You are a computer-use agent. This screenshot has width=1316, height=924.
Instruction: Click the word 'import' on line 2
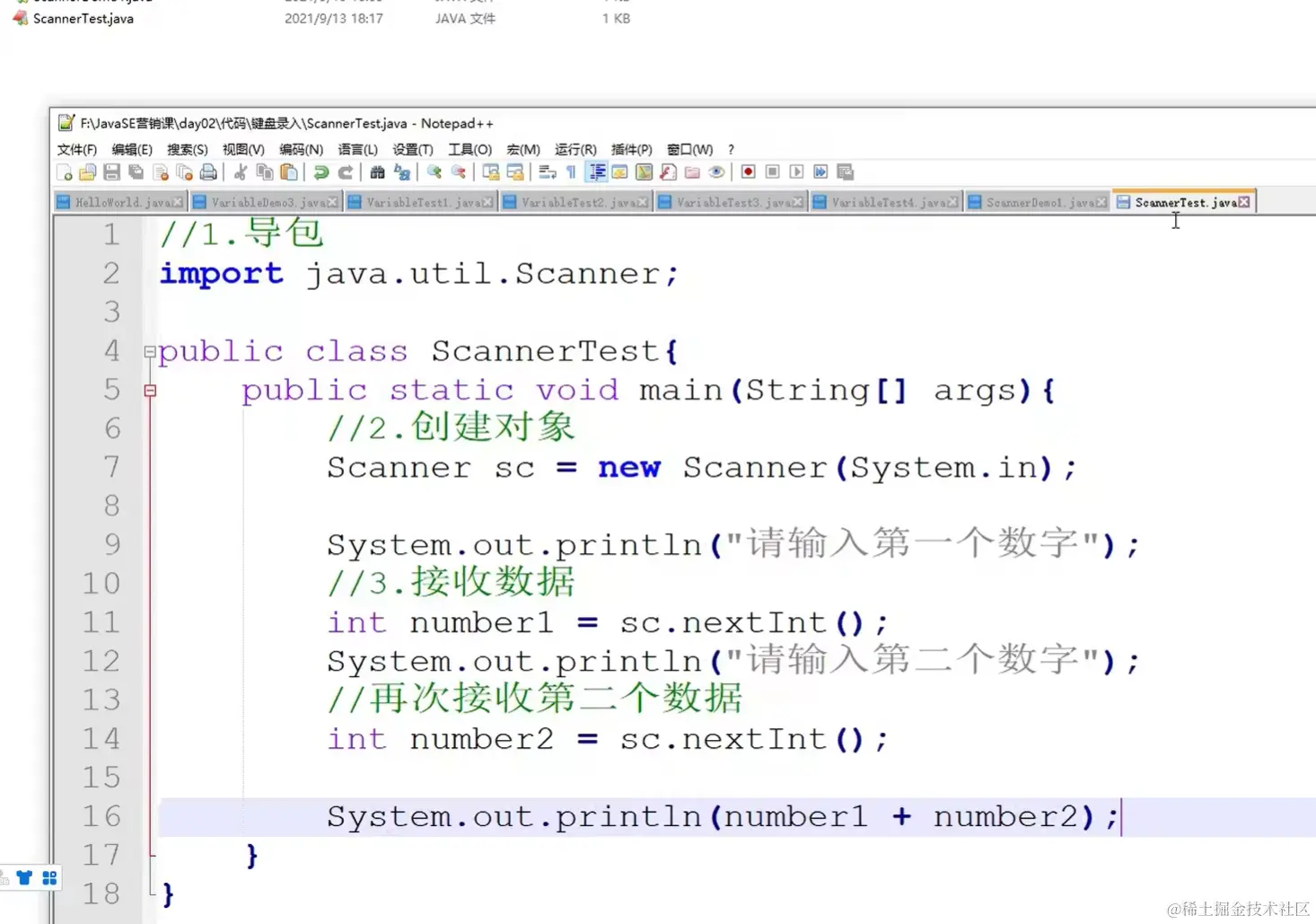[221, 273]
